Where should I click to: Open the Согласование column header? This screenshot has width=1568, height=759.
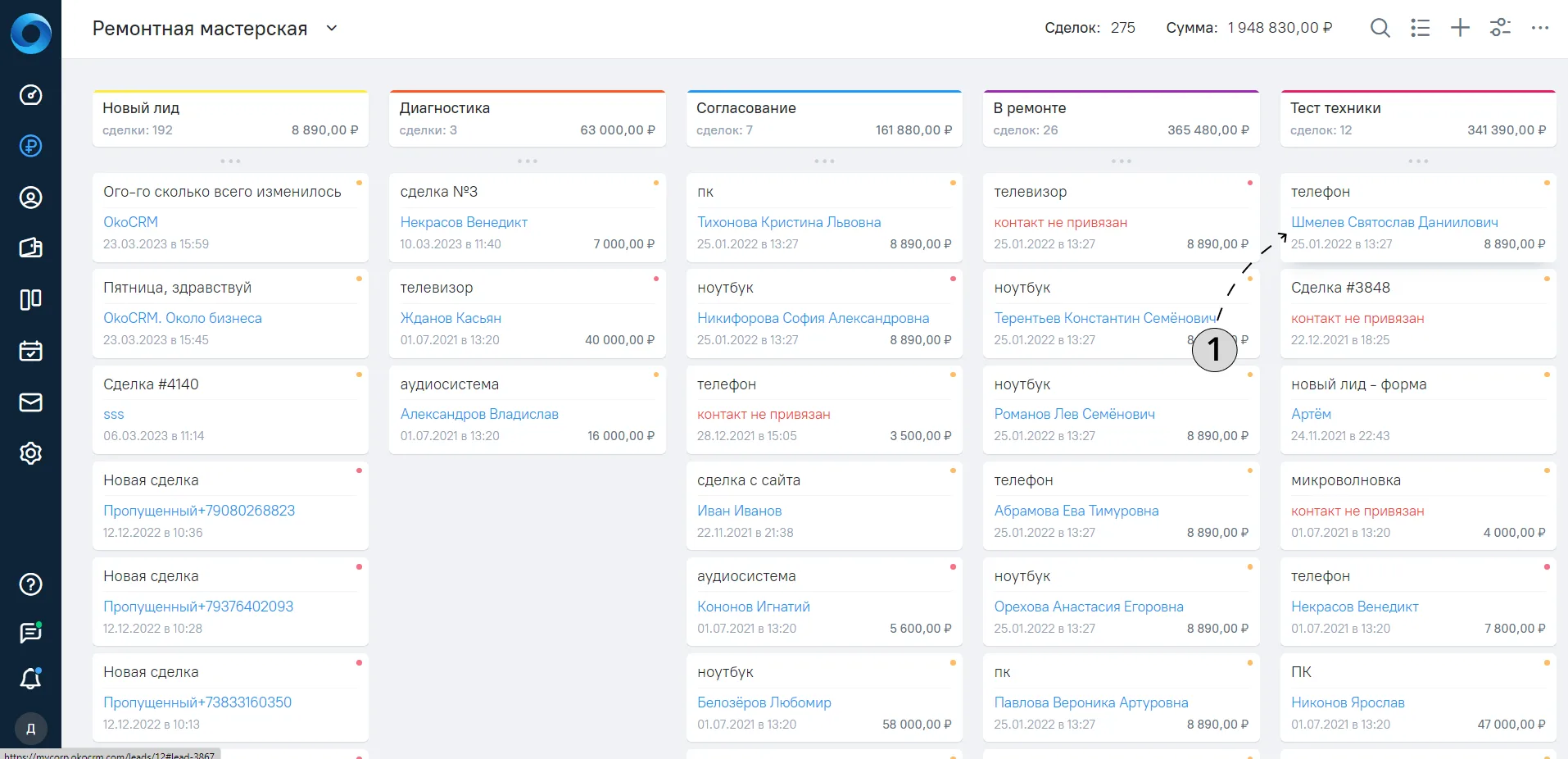tap(824, 119)
